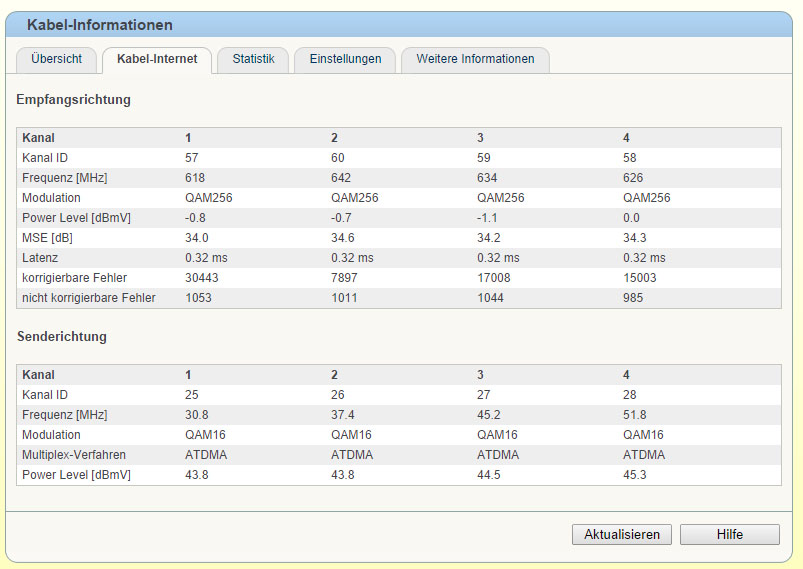Select upstream Power Level value 45.3

[x=634, y=475]
